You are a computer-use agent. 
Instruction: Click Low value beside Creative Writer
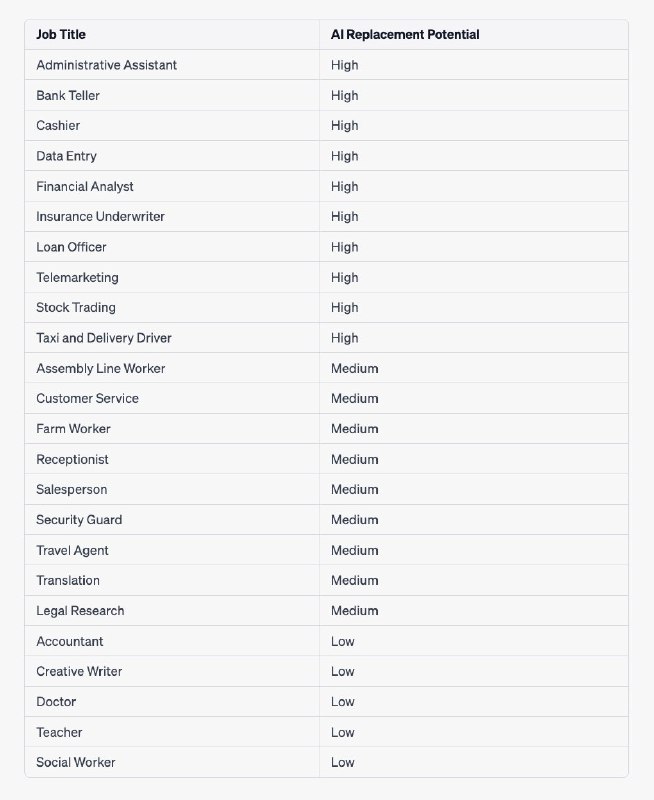coord(343,671)
